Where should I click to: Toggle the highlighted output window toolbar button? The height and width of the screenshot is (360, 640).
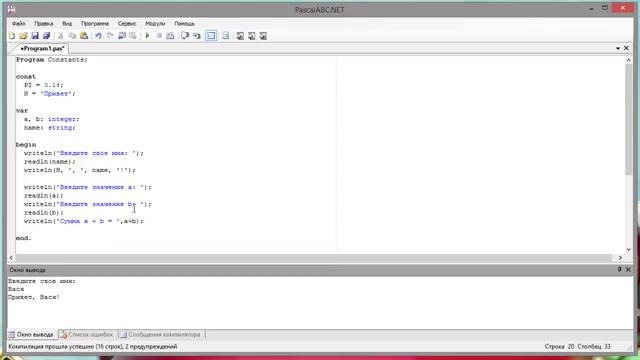[x=211, y=36]
